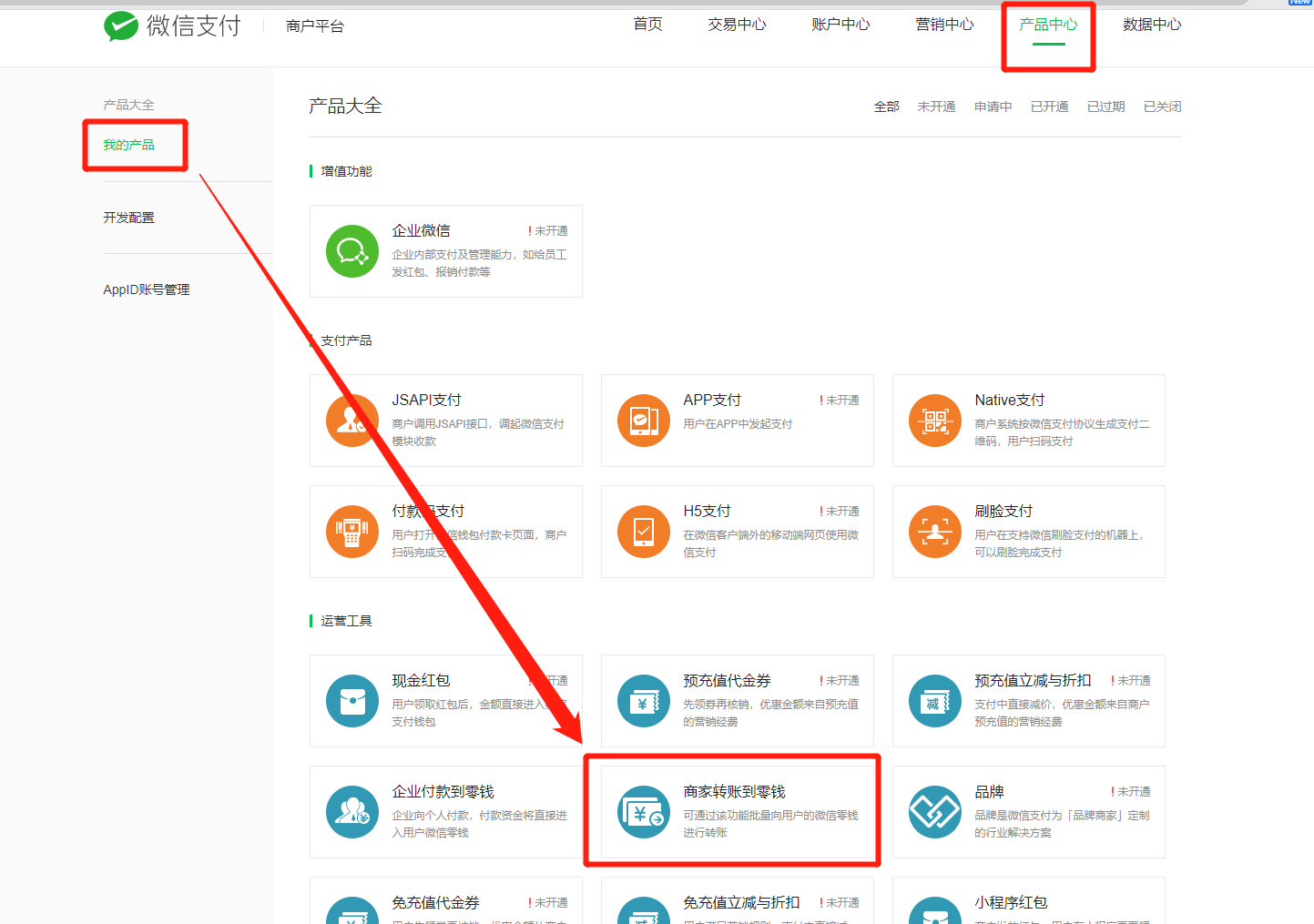
Task: Click the 商户平台 header label
Action: 315,26
